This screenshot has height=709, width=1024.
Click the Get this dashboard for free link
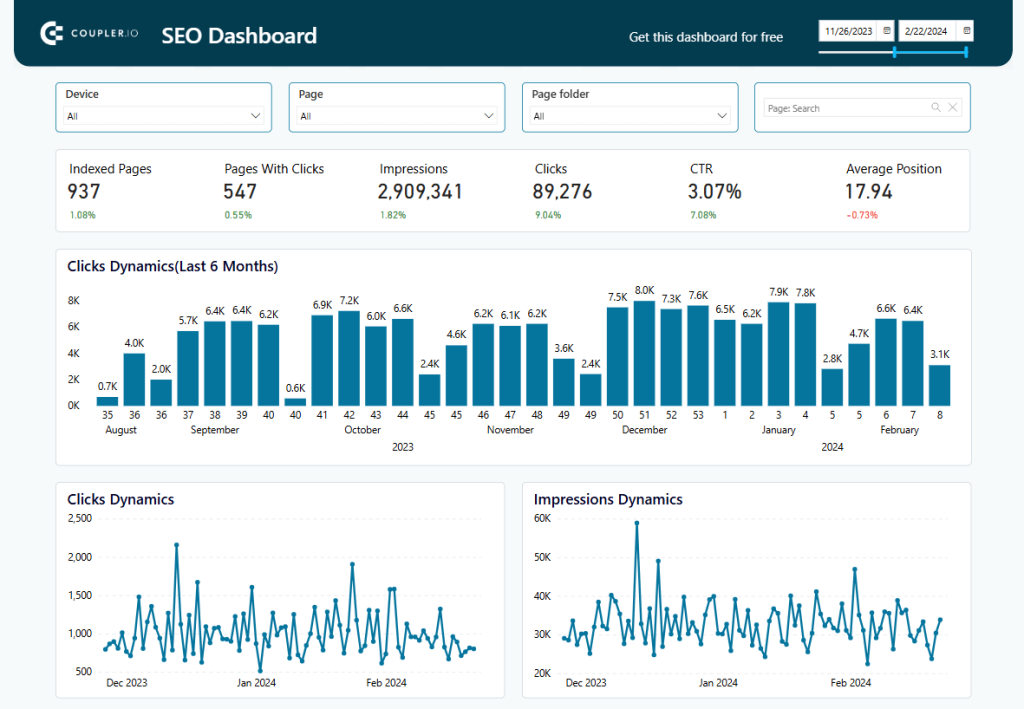(x=705, y=37)
